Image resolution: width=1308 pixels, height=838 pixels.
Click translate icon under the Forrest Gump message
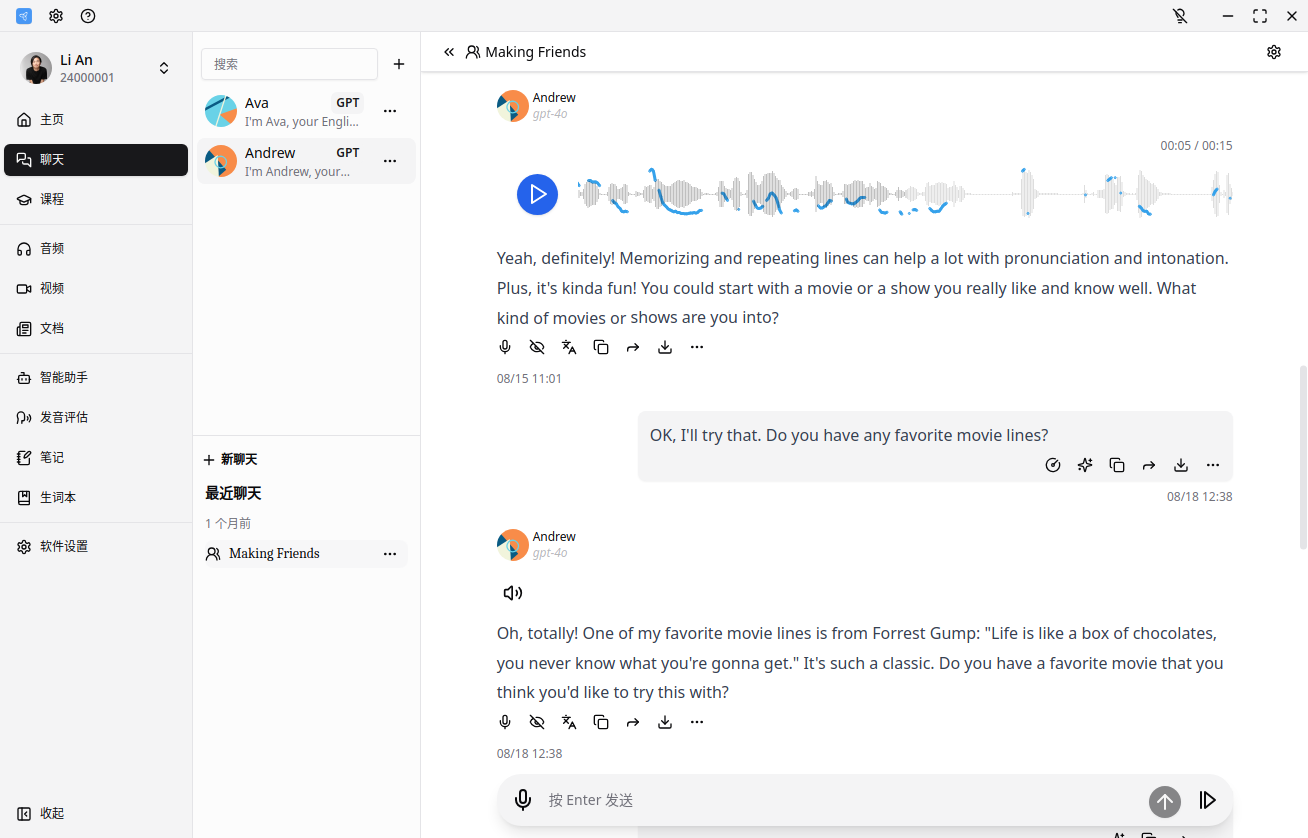coord(569,722)
